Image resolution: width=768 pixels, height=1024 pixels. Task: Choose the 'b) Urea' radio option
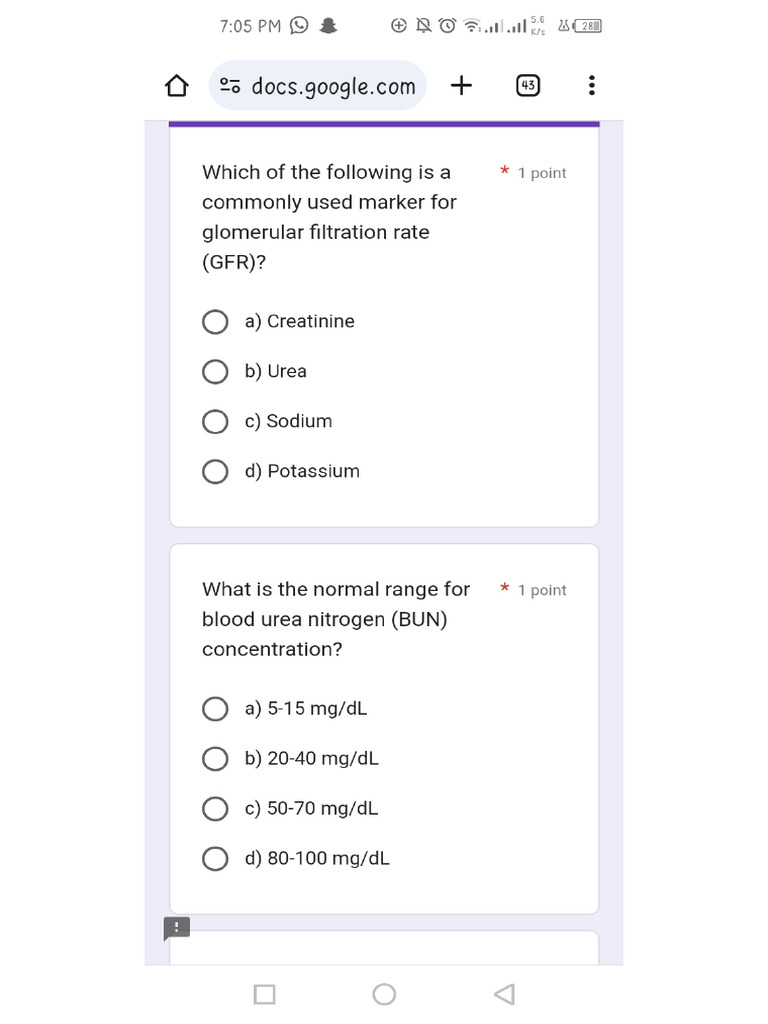point(215,372)
